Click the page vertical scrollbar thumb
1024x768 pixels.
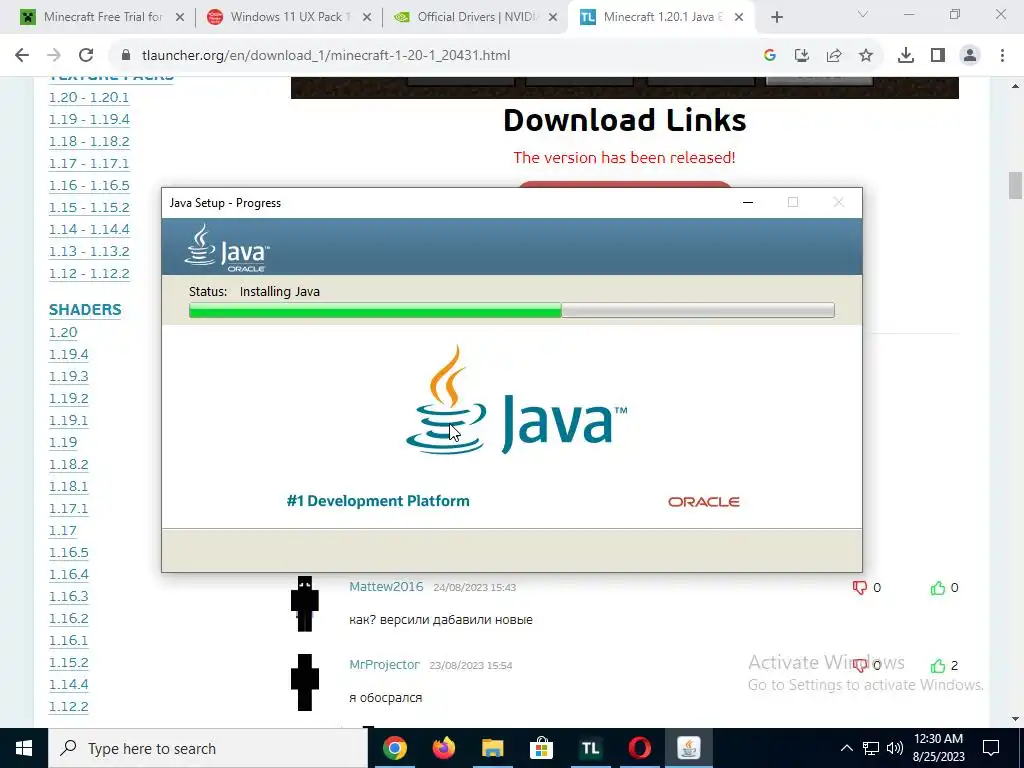click(x=1015, y=185)
